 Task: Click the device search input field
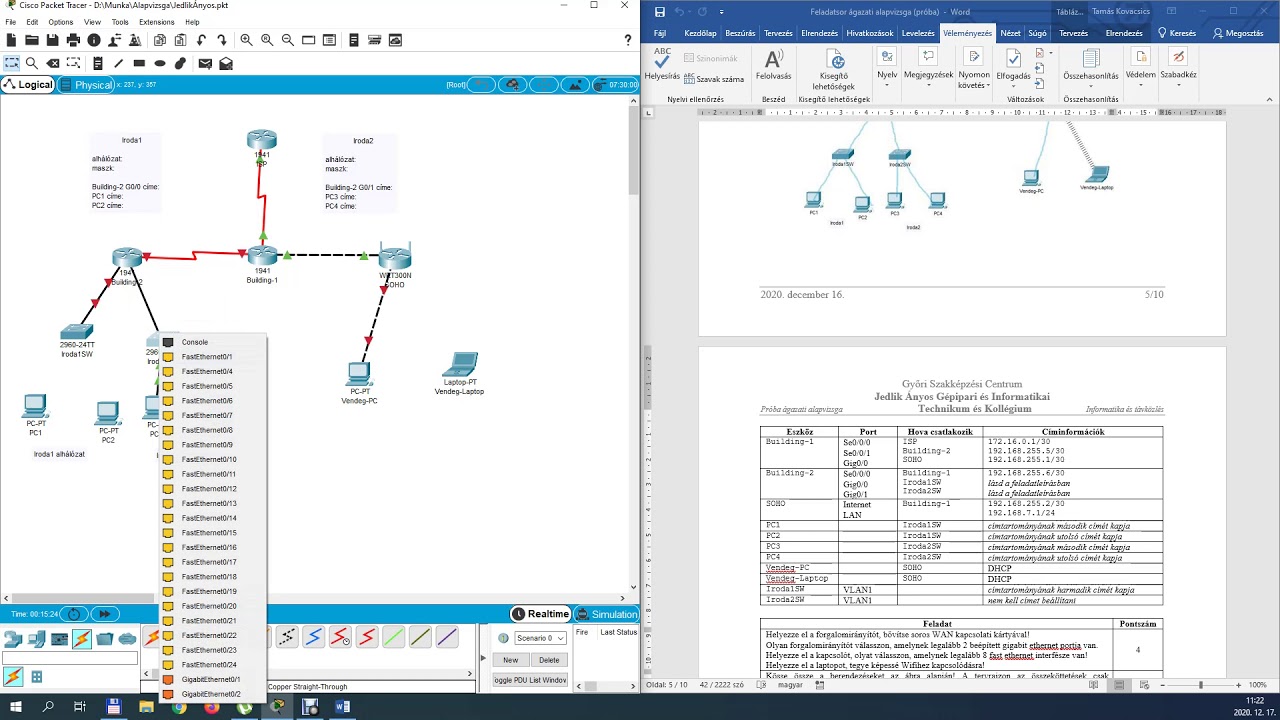pos(70,658)
